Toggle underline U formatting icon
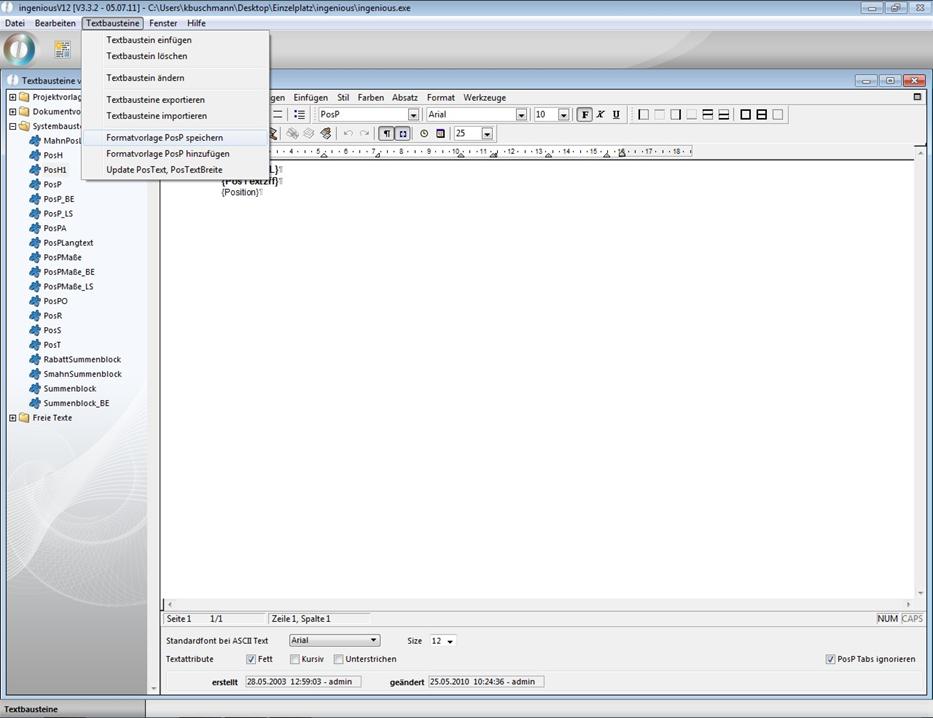This screenshot has width=933, height=718. pyautogui.click(x=616, y=115)
